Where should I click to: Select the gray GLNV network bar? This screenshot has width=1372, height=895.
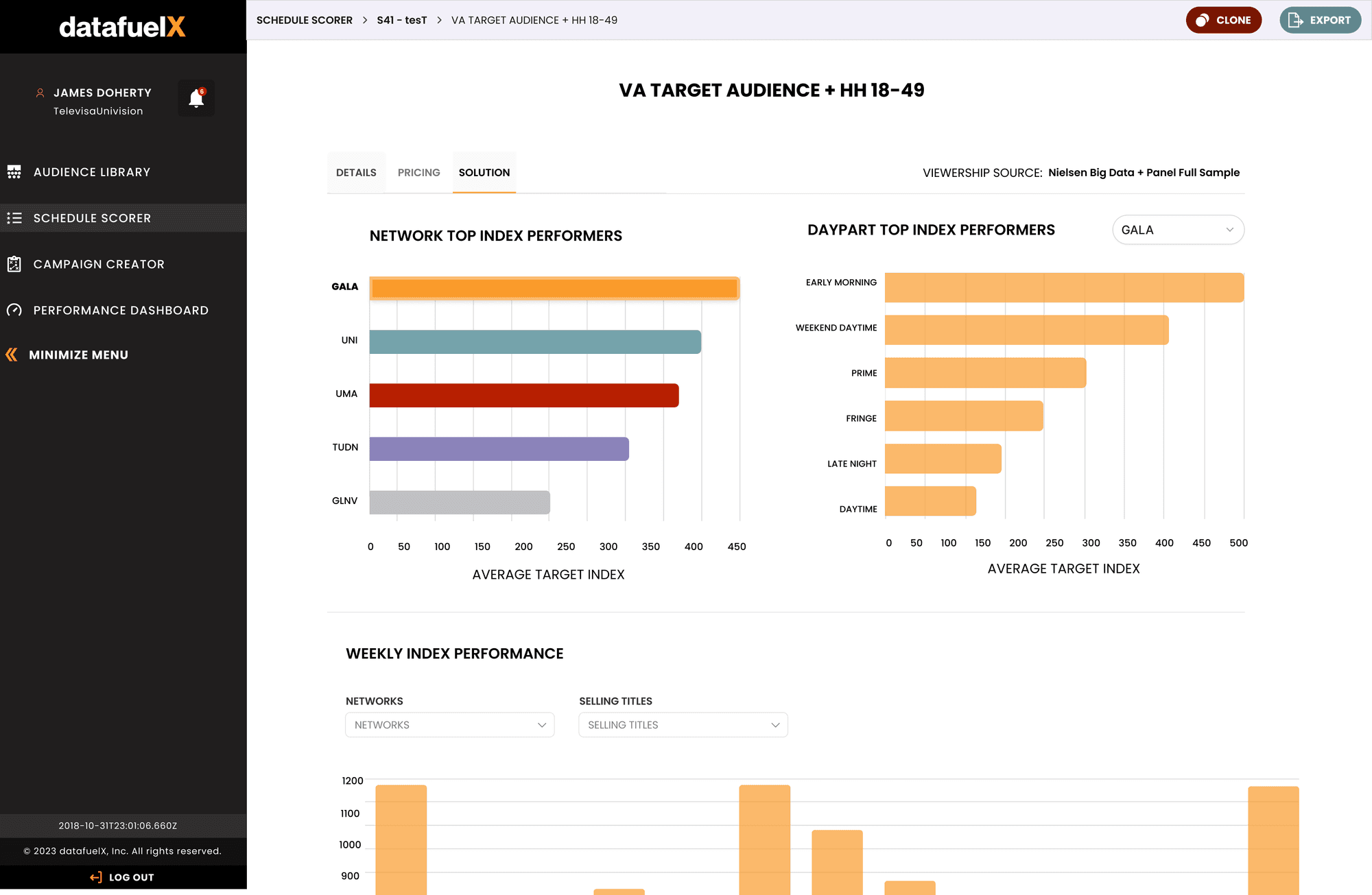click(460, 502)
